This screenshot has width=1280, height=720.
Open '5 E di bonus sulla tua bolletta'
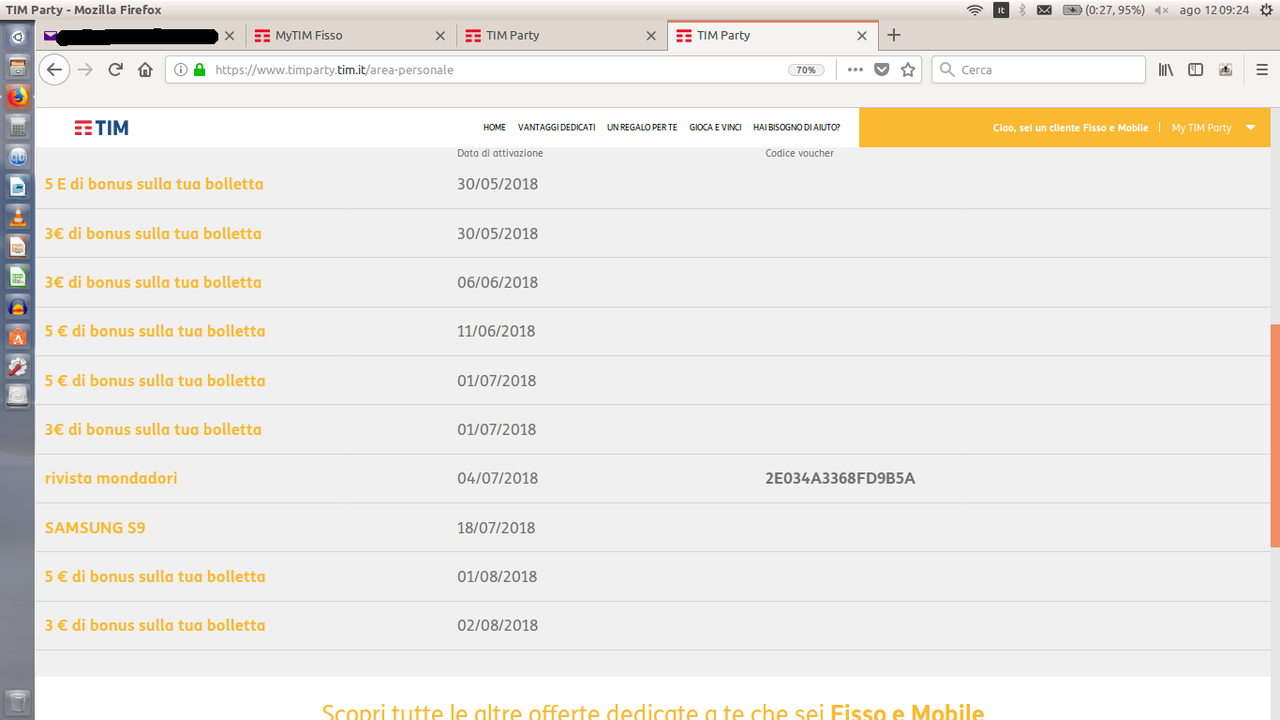154,184
